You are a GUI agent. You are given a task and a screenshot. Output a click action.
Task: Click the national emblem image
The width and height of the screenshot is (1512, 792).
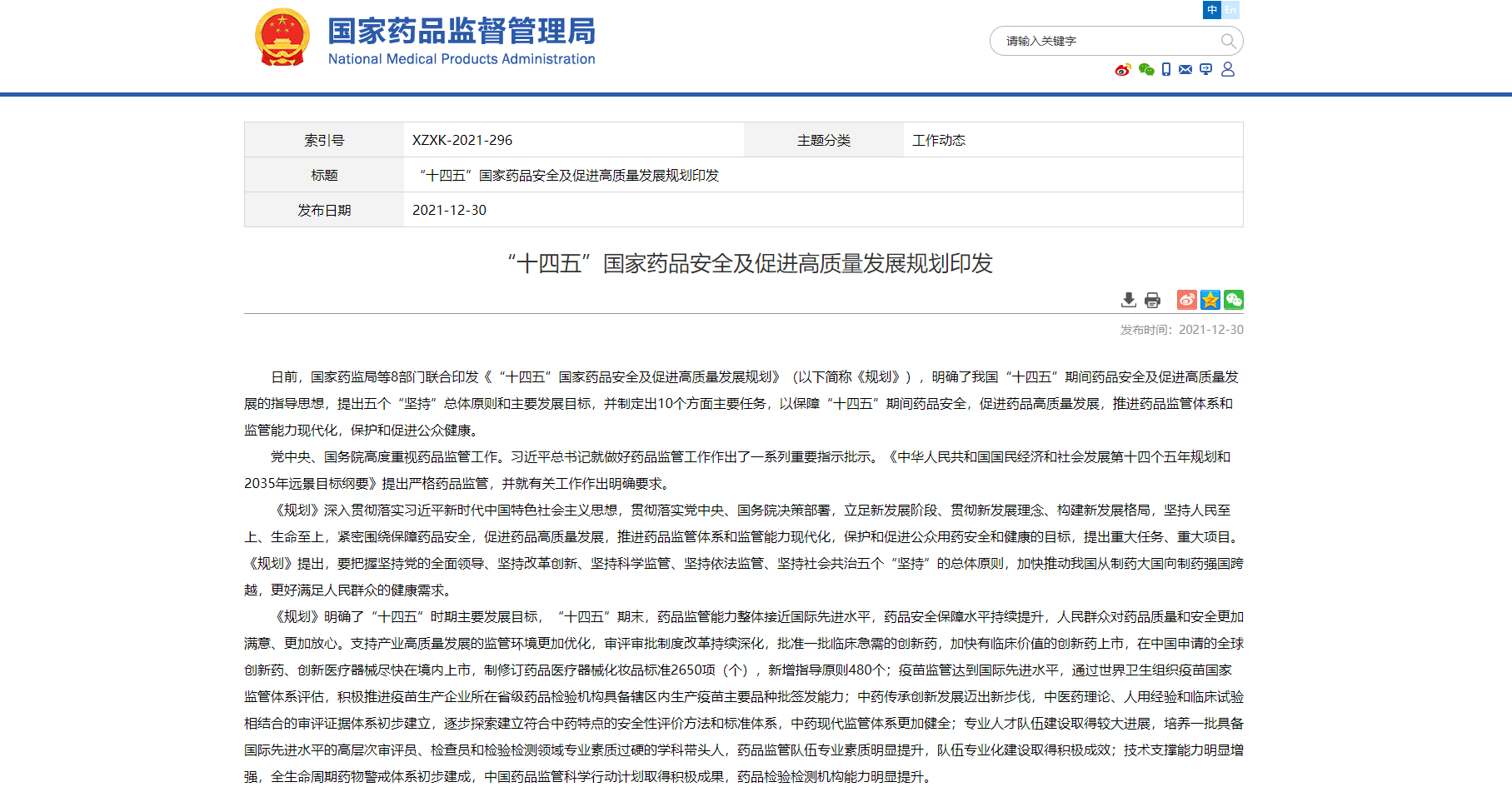point(282,37)
